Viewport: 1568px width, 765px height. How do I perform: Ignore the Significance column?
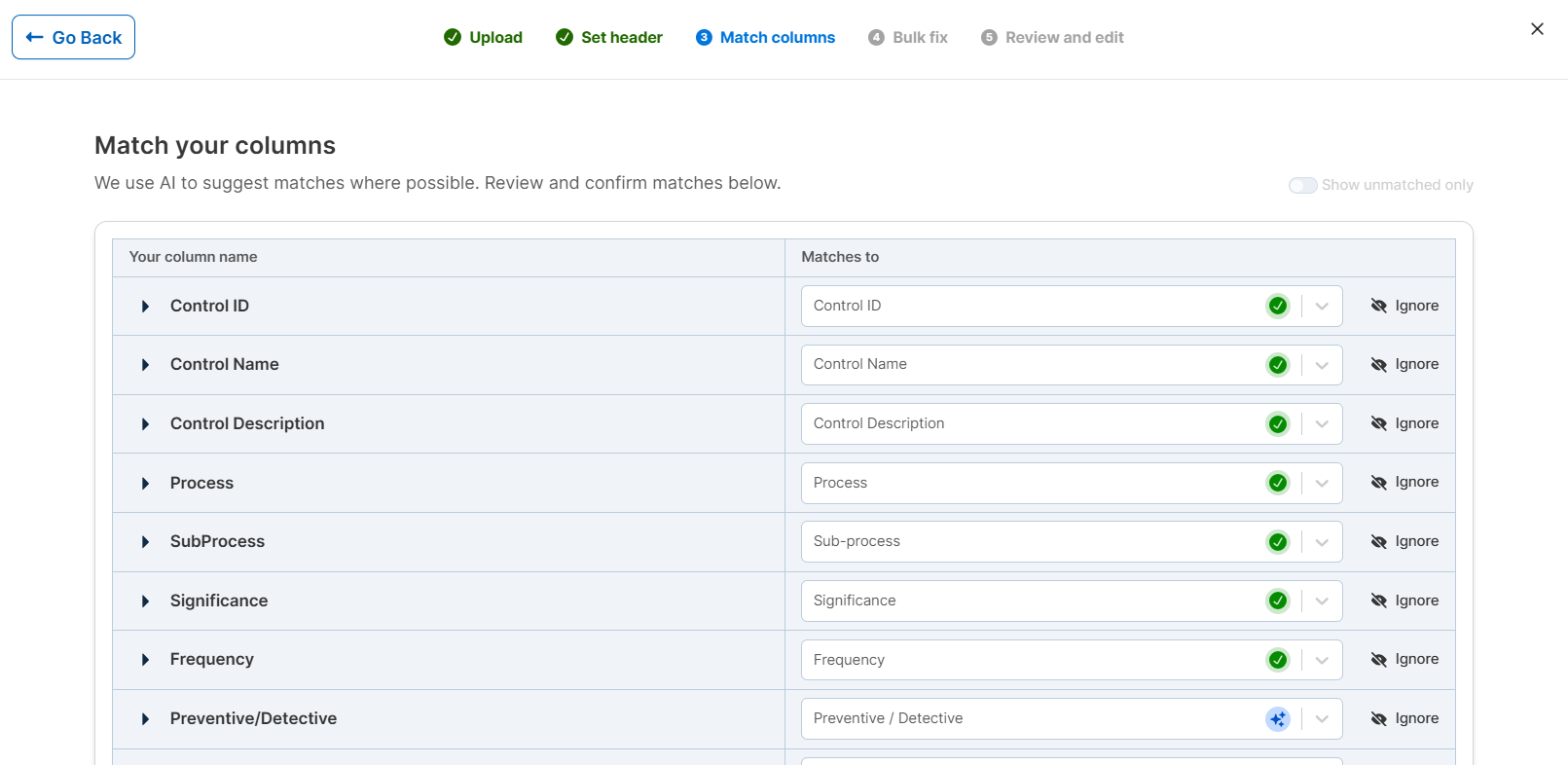pyautogui.click(x=1404, y=601)
